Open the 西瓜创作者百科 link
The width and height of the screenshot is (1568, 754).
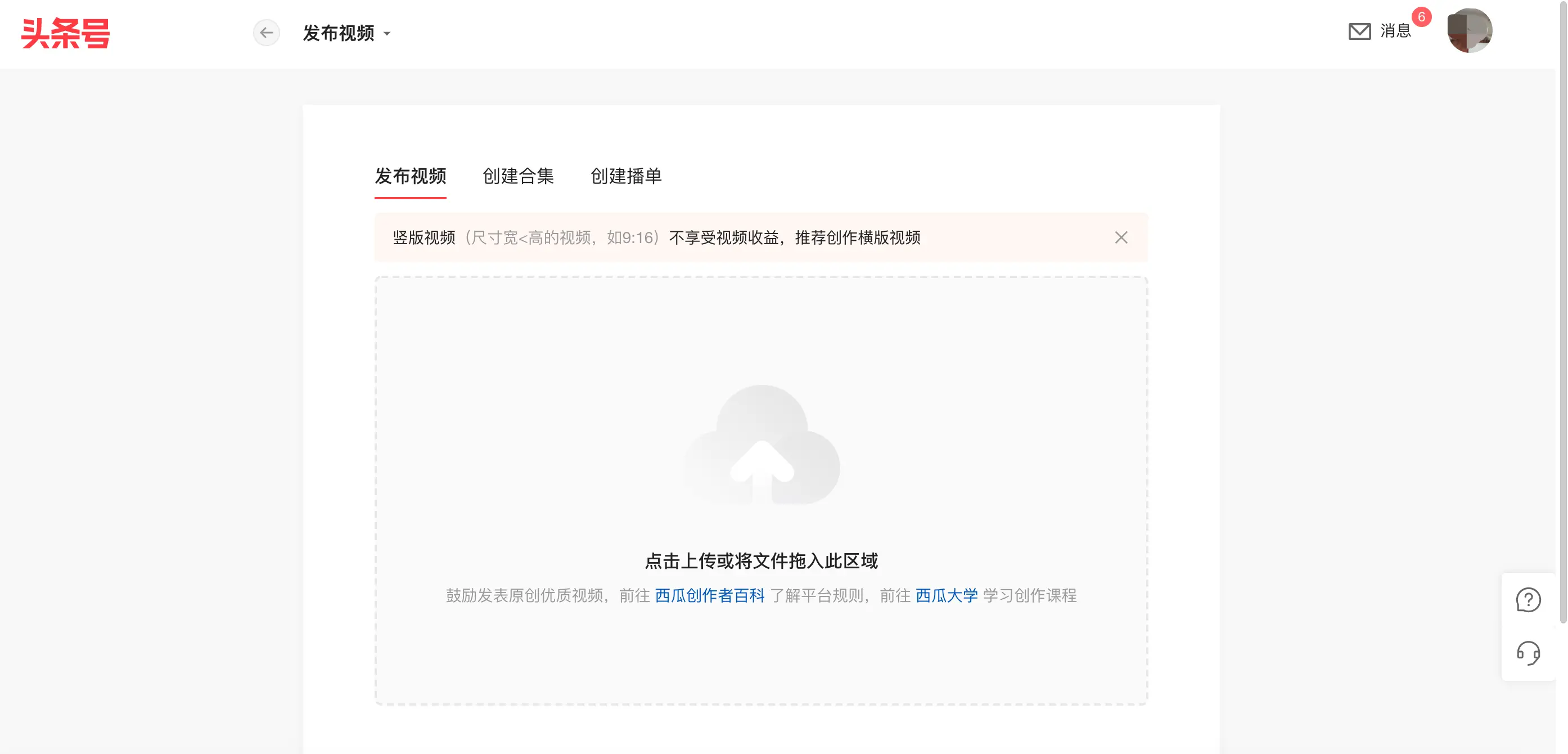pos(710,596)
